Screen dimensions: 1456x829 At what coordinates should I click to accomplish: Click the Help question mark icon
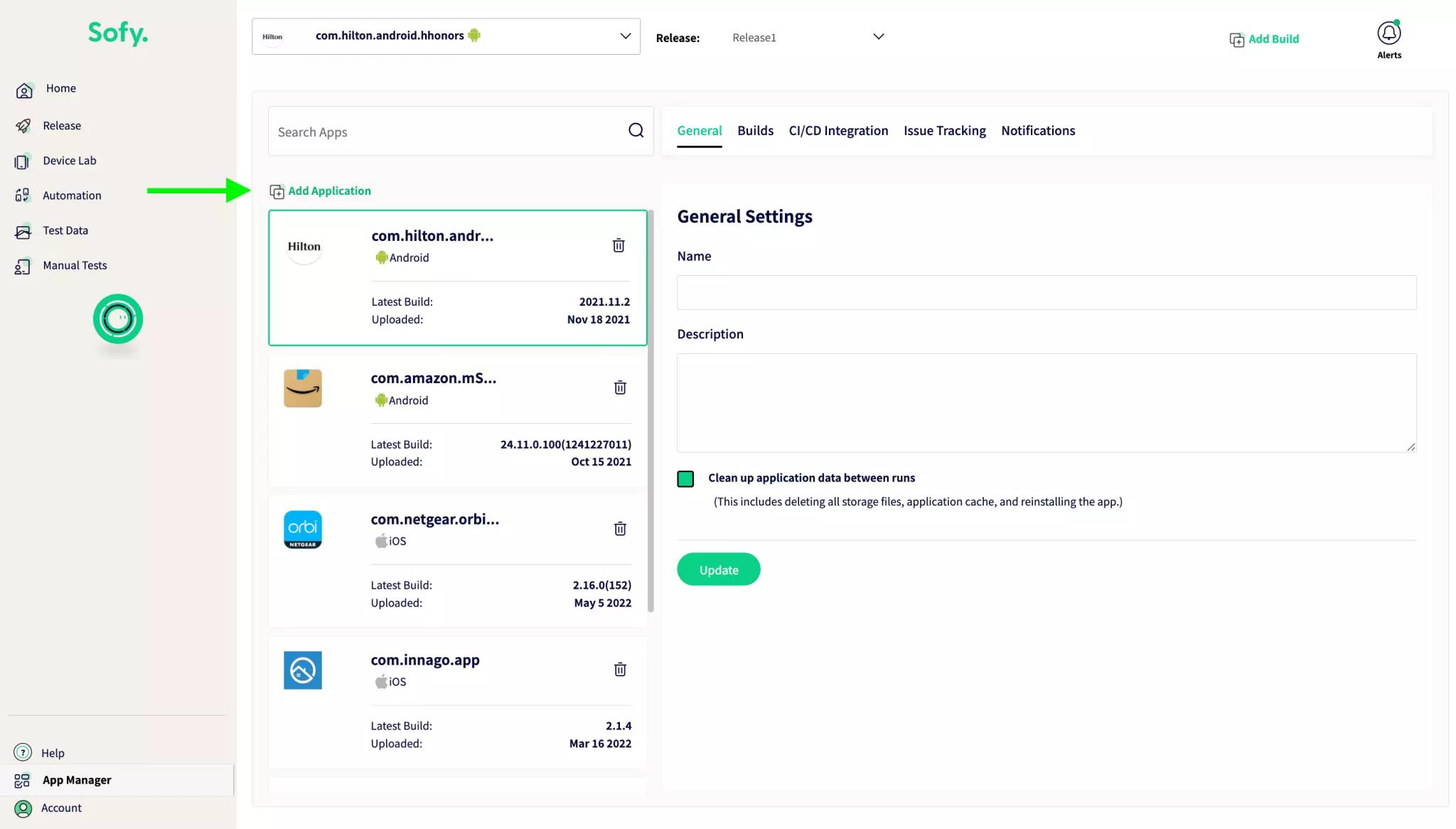click(x=23, y=752)
